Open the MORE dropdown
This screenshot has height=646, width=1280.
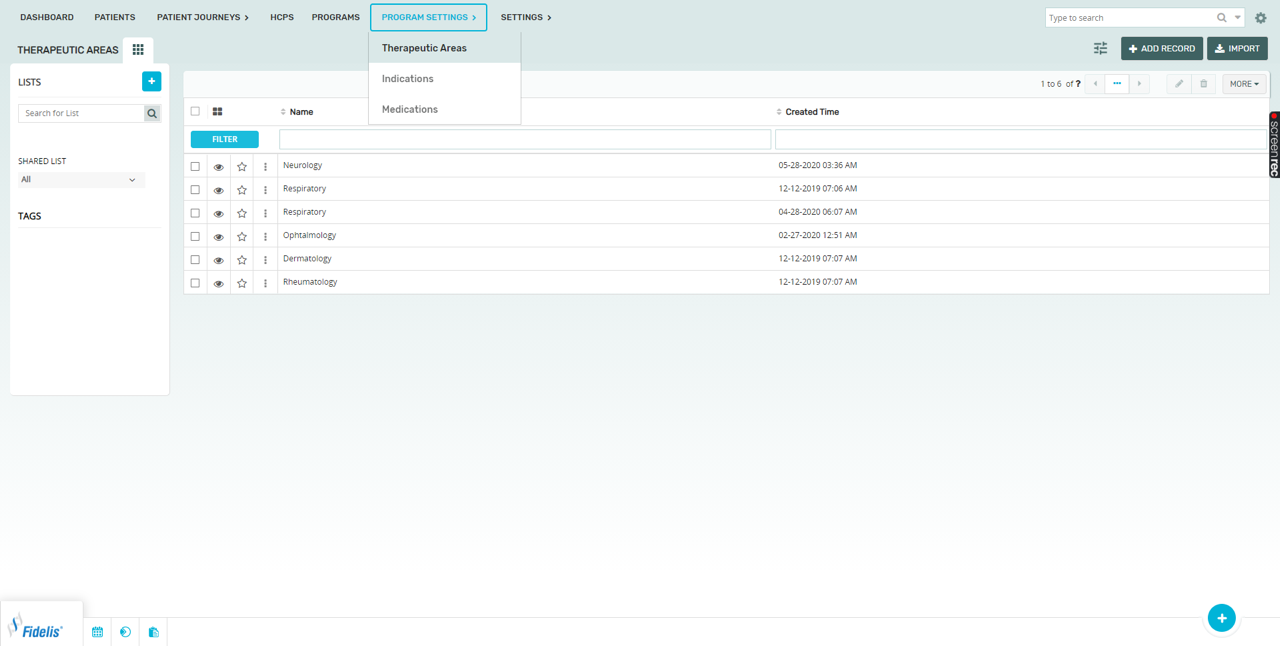(x=1245, y=84)
